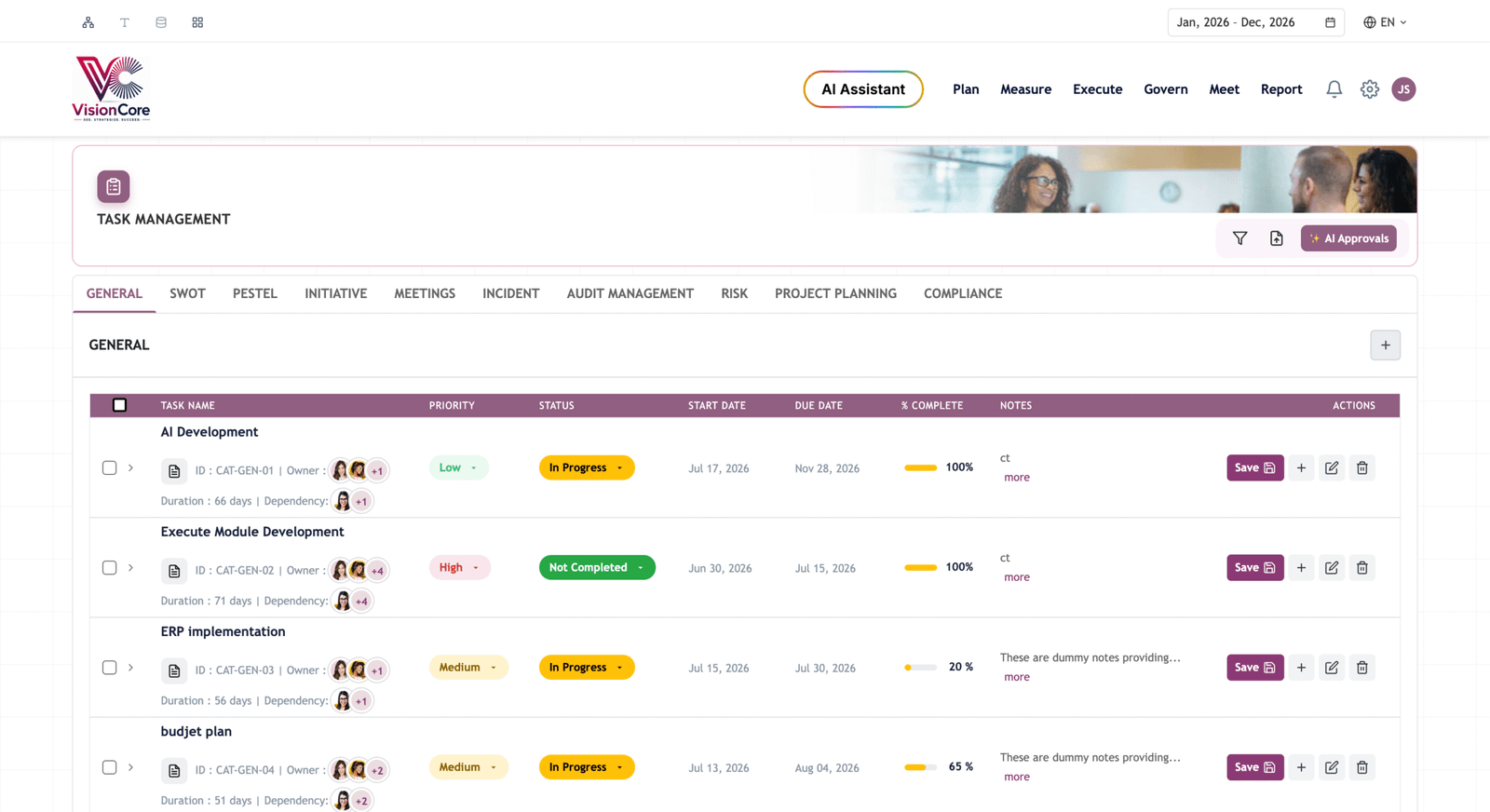Image resolution: width=1490 pixels, height=812 pixels.
Task: Check the ERP implementation row checkbox
Action: coord(110,668)
